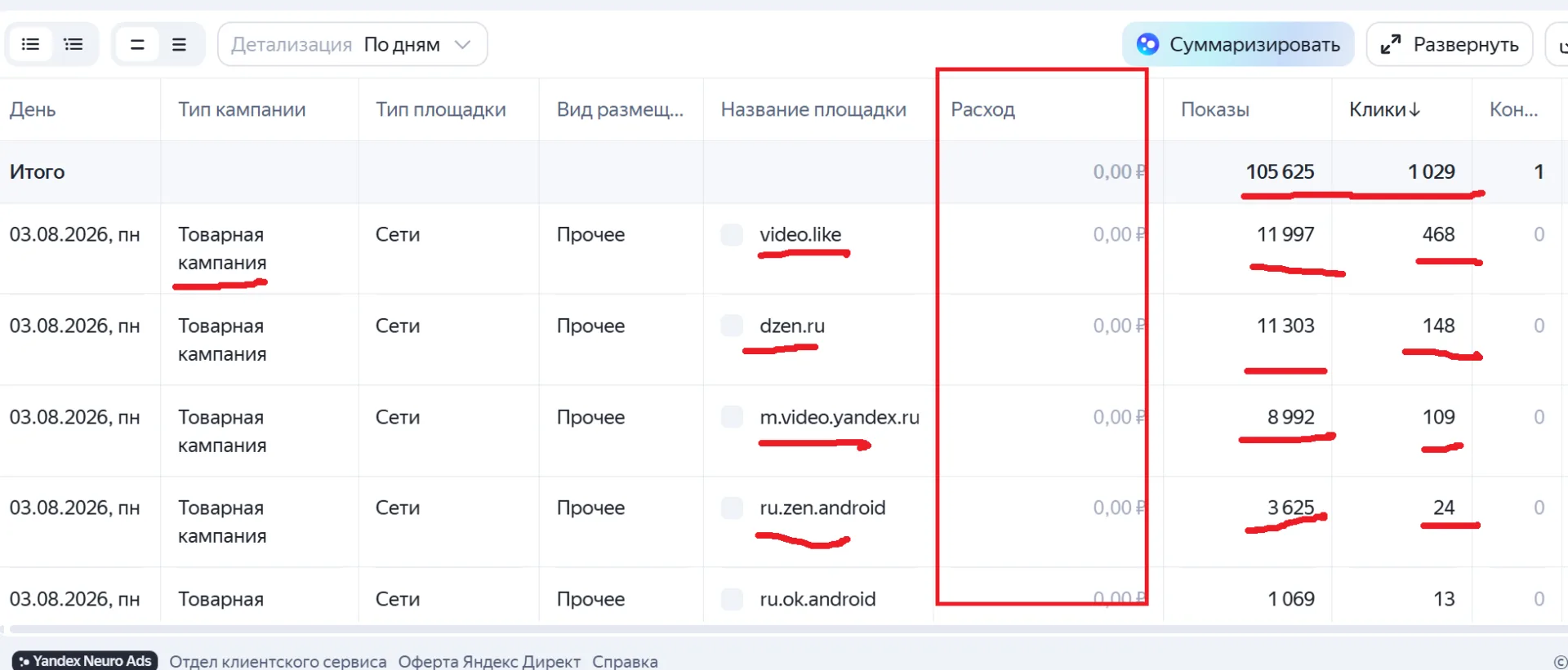Click the site icon beside video.like
The height and width of the screenshot is (670, 1568).
(733, 235)
